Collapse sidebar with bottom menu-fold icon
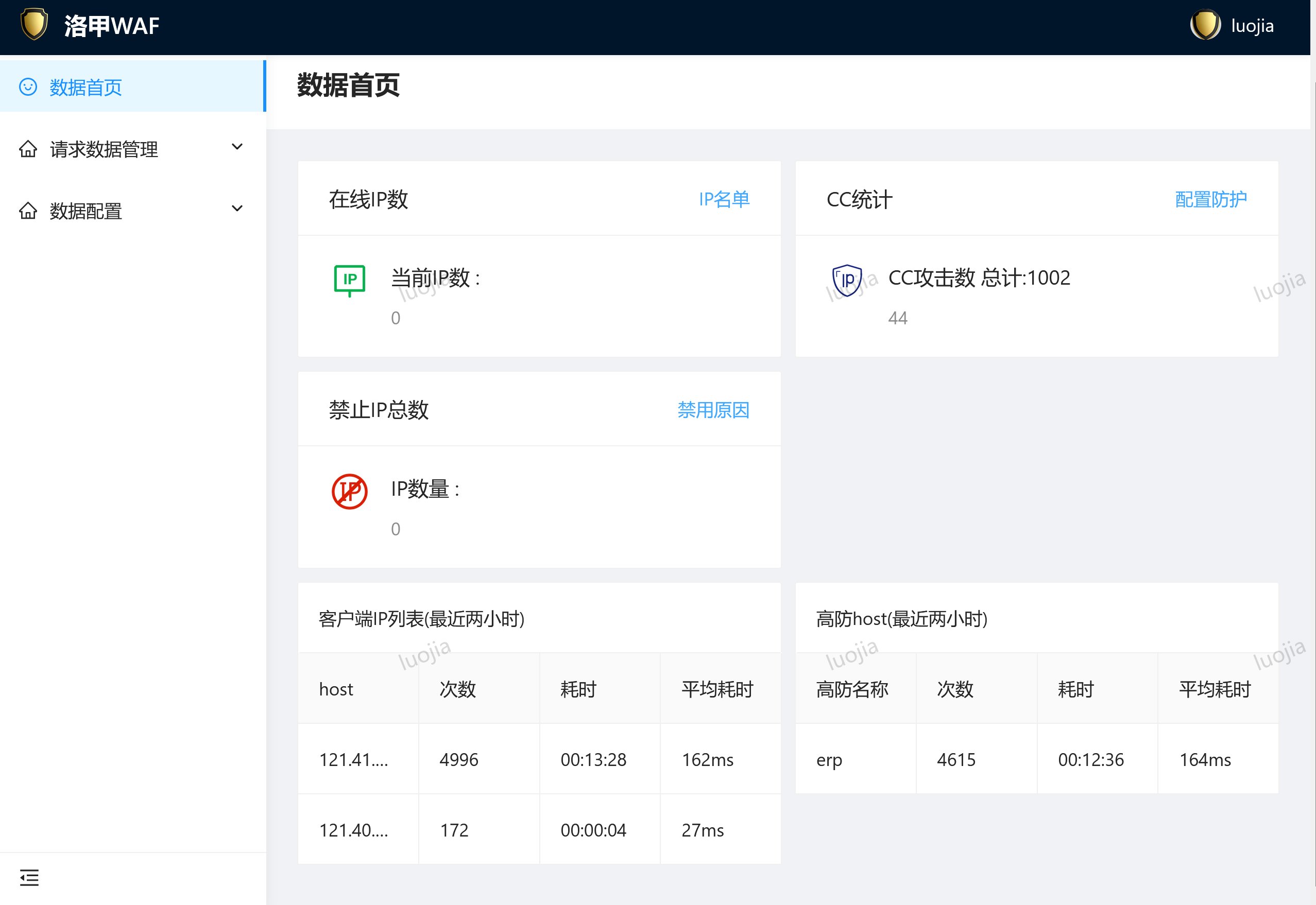Screen dimensions: 1316x905 point(29,877)
